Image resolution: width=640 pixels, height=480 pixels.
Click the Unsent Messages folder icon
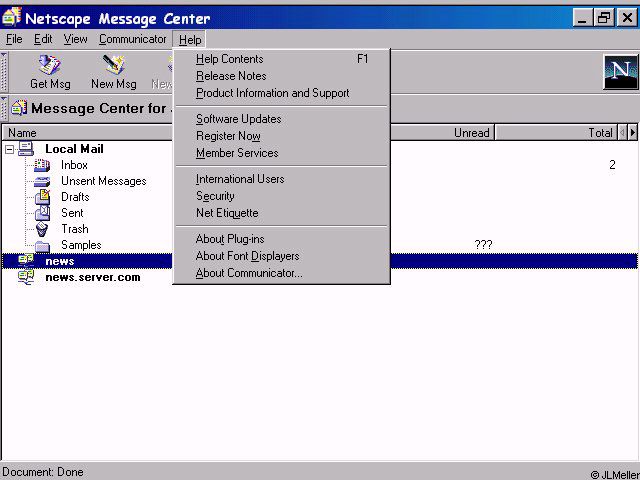point(42,181)
